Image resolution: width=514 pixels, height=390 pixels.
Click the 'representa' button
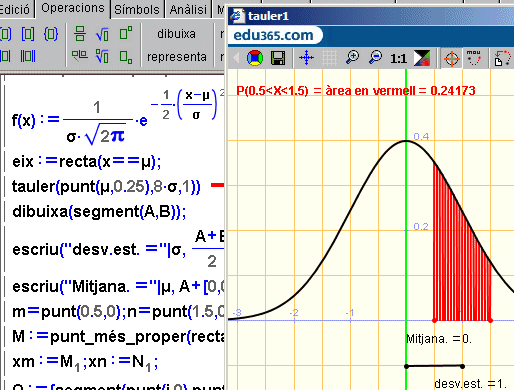[177, 57]
